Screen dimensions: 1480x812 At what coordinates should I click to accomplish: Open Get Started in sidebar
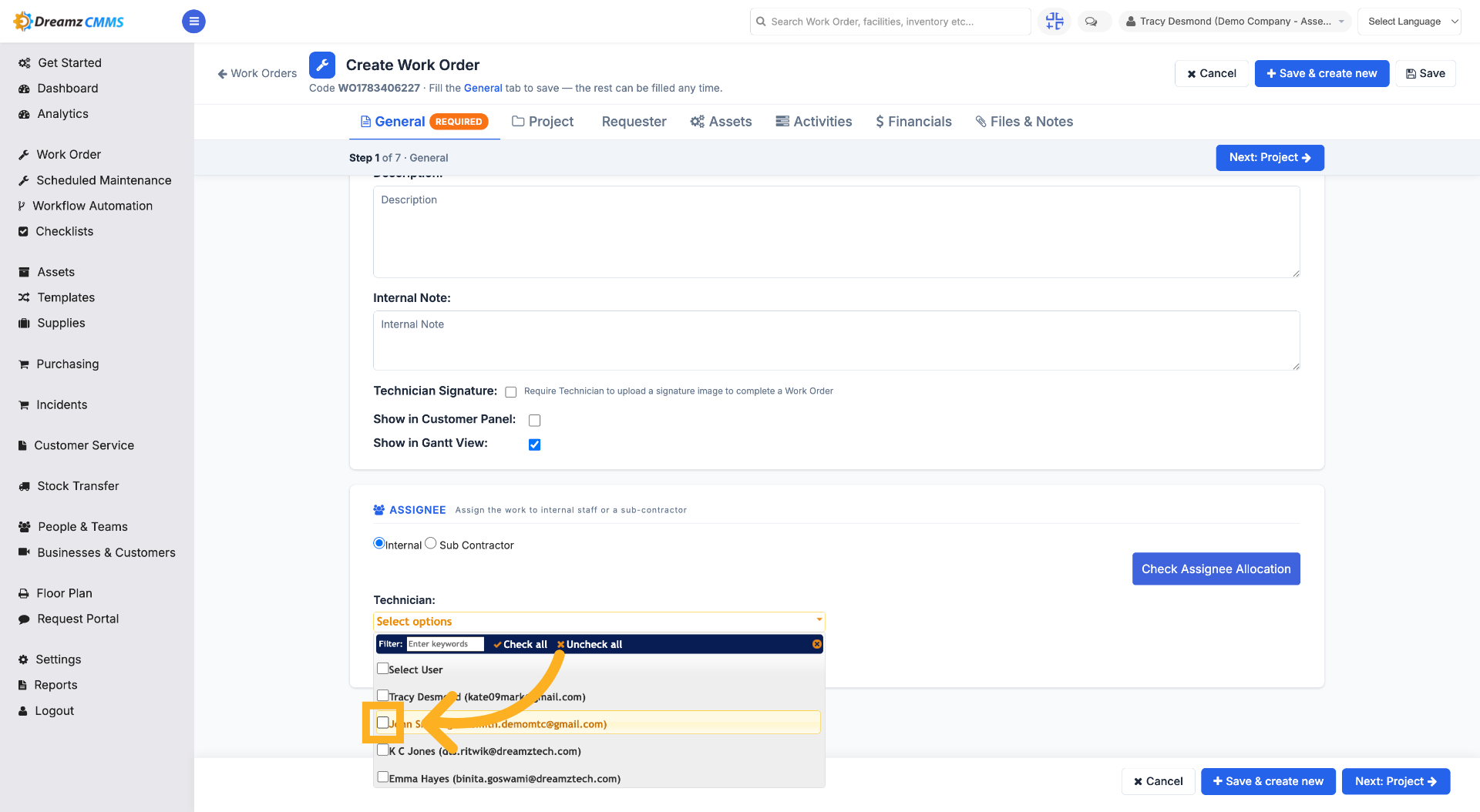(x=69, y=62)
